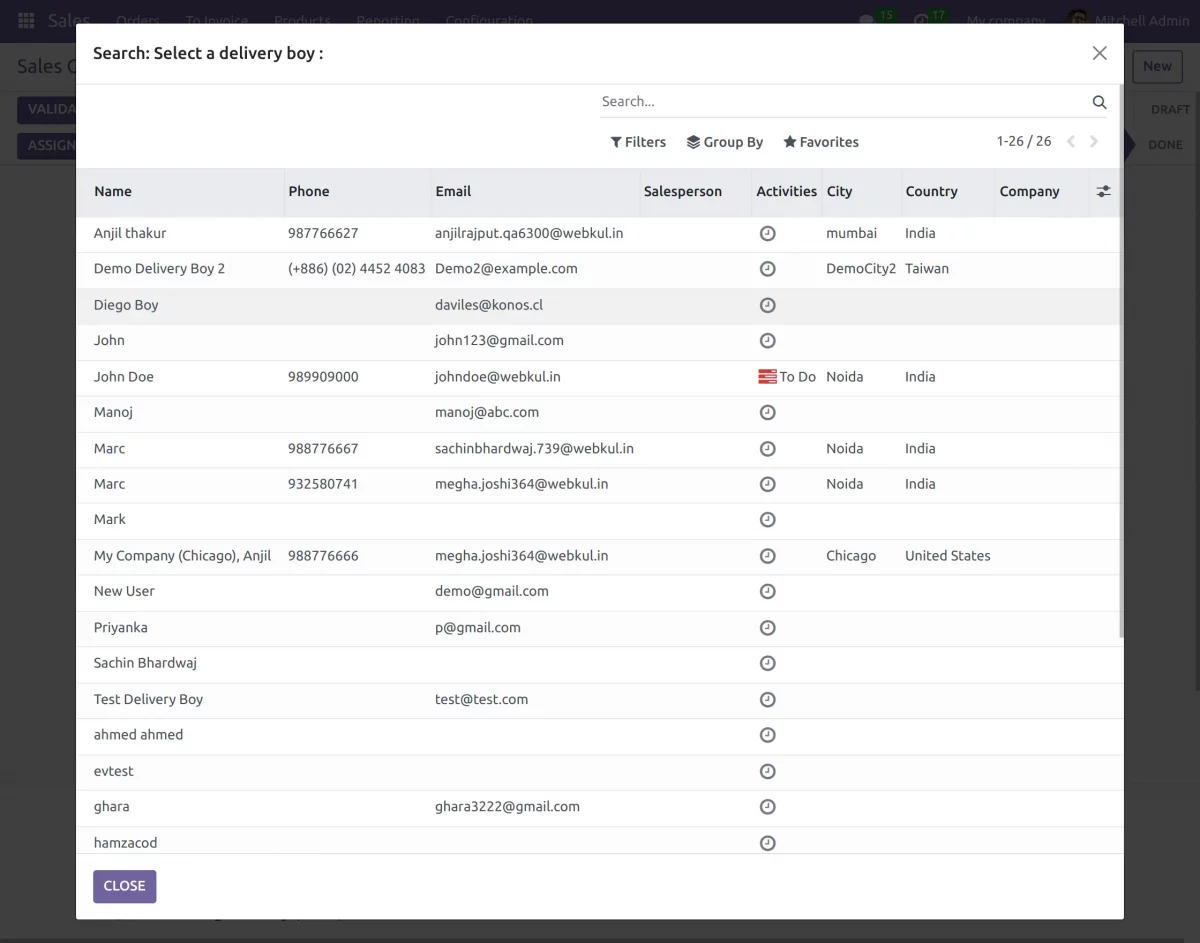Click activity clock icon for ghara
The height and width of the screenshot is (943, 1200).
coord(767,807)
